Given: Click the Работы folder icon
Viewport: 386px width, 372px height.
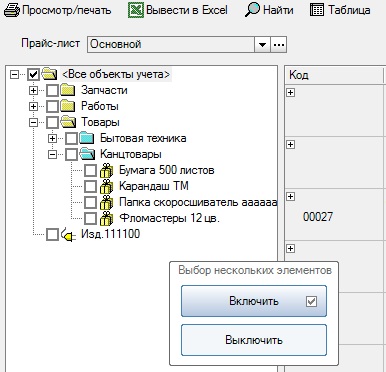Looking at the screenshot, I should (x=68, y=106).
